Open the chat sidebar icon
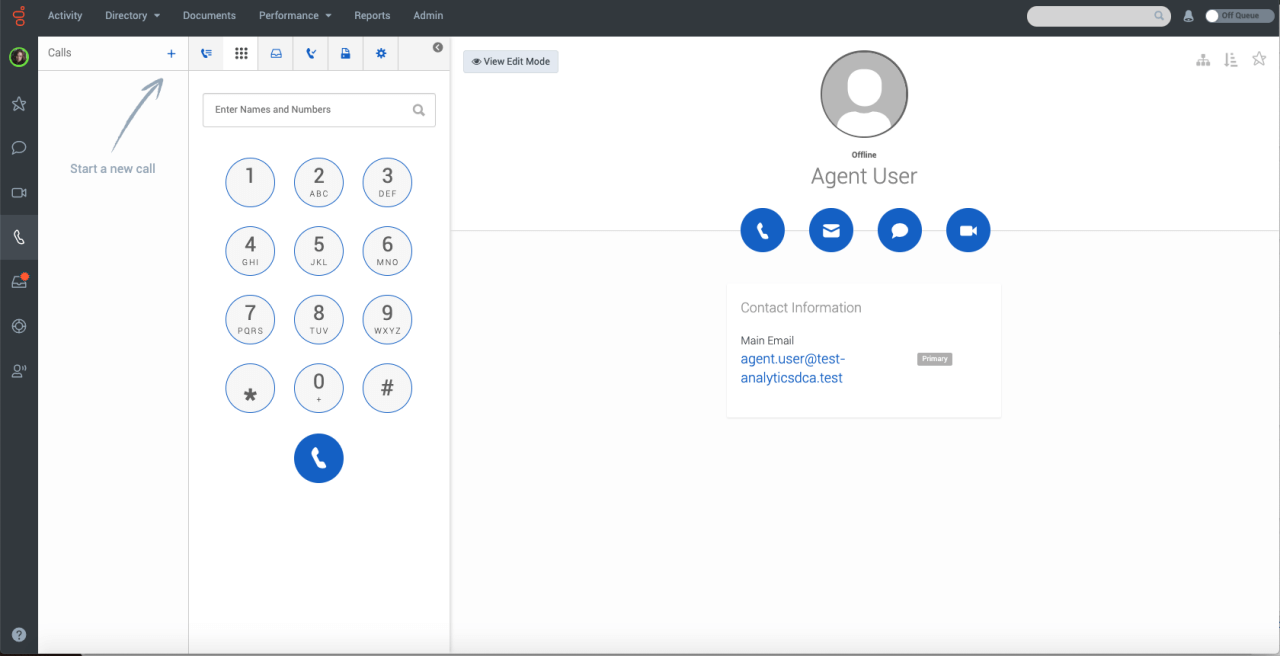The height and width of the screenshot is (656, 1280). pyautogui.click(x=18, y=148)
